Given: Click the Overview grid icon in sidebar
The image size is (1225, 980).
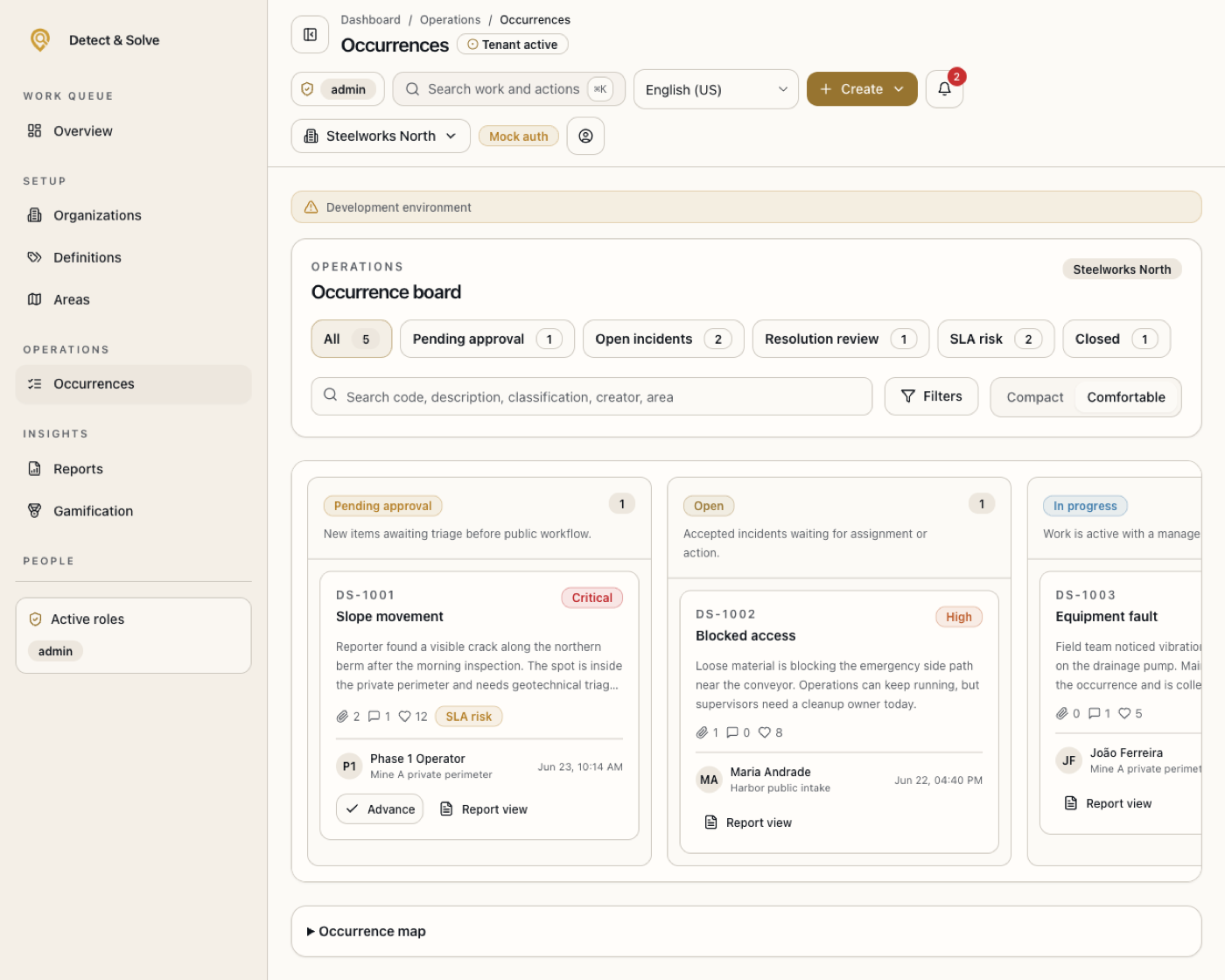Looking at the screenshot, I should point(34,130).
